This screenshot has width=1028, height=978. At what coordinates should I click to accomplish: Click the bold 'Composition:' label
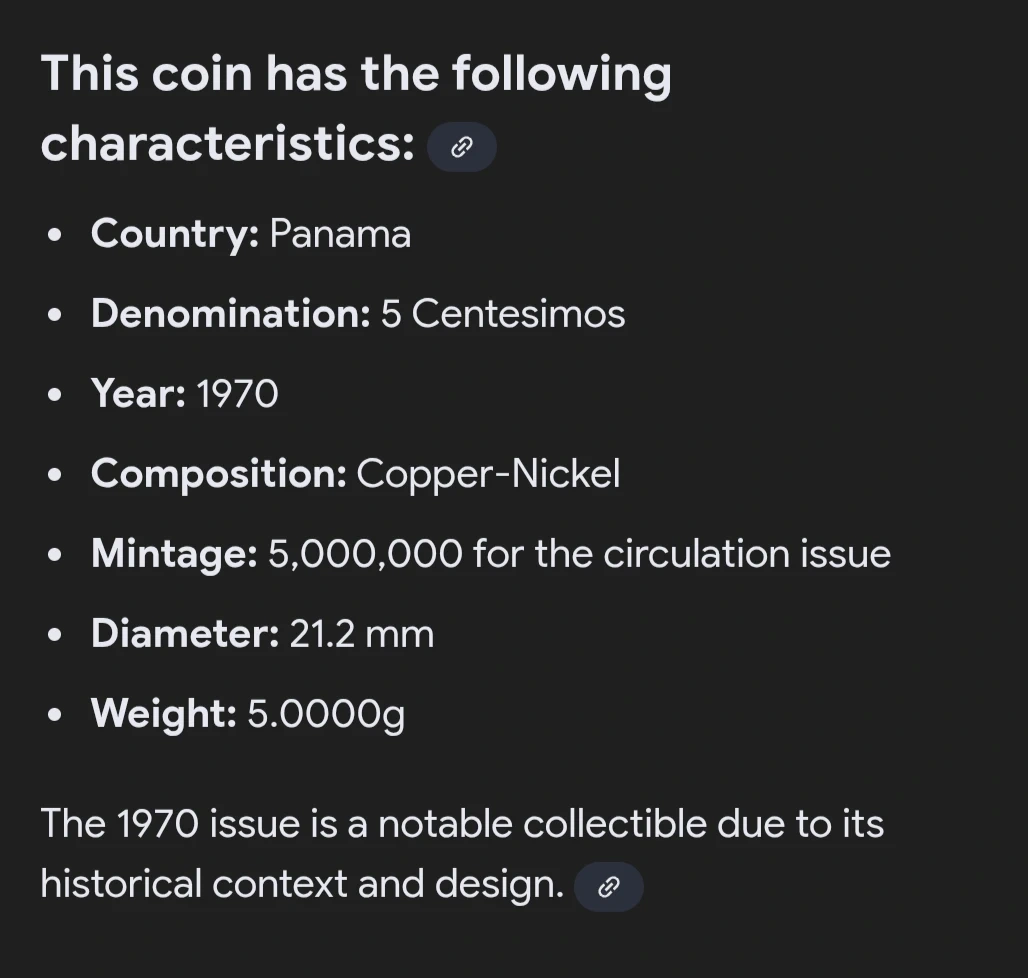(218, 474)
